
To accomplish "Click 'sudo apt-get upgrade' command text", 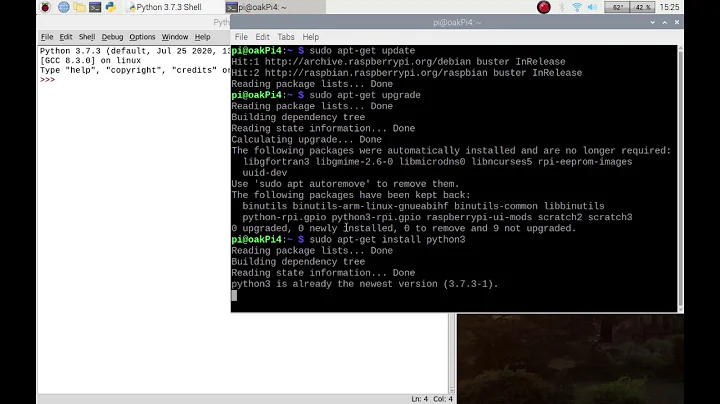I will click(365, 95).
